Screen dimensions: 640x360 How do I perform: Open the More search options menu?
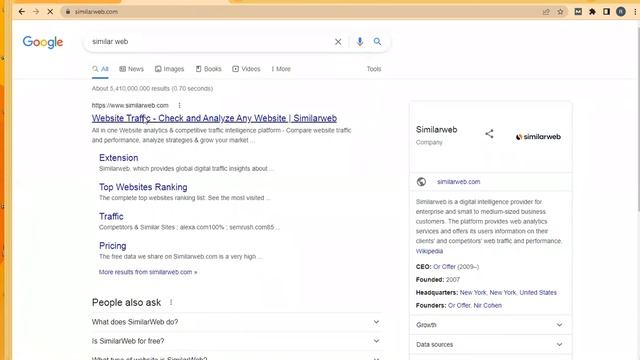tap(281, 69)
